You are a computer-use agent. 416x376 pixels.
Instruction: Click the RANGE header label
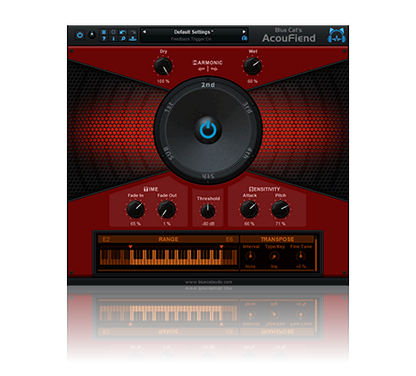[x=168, y=239]
